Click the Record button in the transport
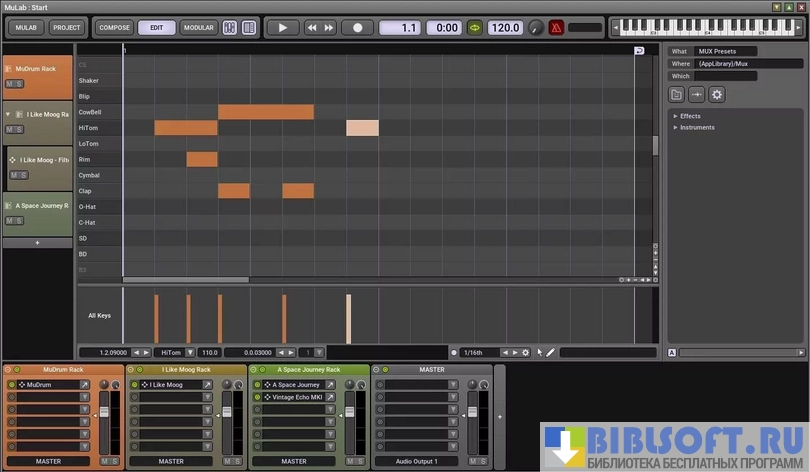Viewport: 810px width, 472px height. point(357,28)
